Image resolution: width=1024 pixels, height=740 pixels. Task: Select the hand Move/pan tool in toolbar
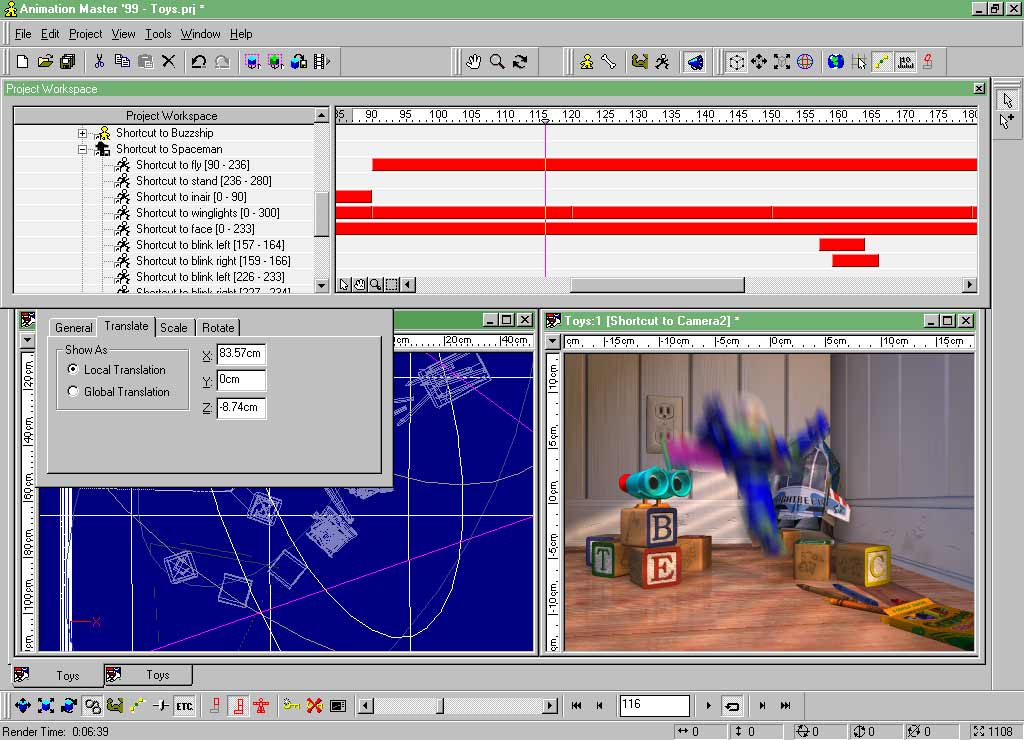click(x=474, y=62)
